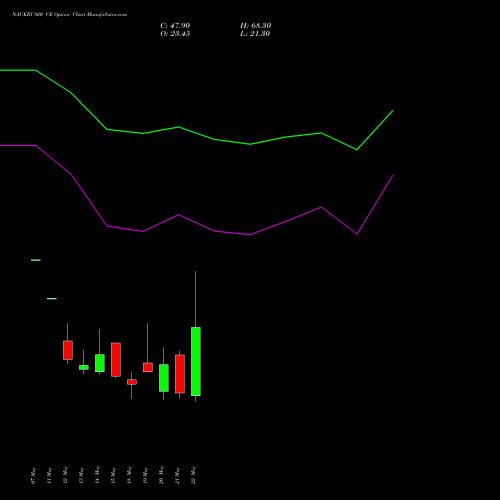Click the open value O: 23.45
Viewport: 500px width, 500px height.
pos(175,34)
